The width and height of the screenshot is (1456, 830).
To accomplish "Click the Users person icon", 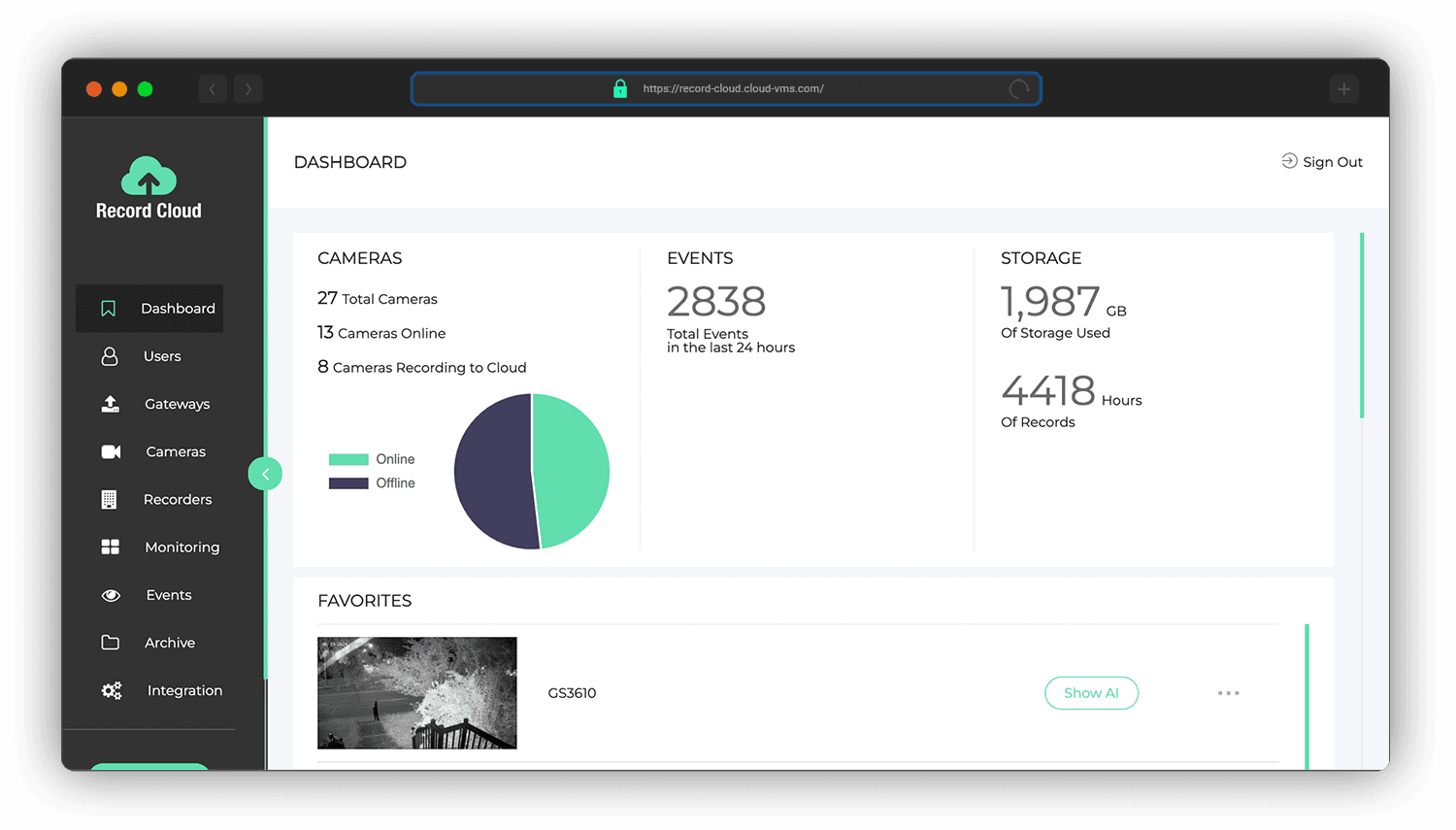I will [x=110, y=356].
